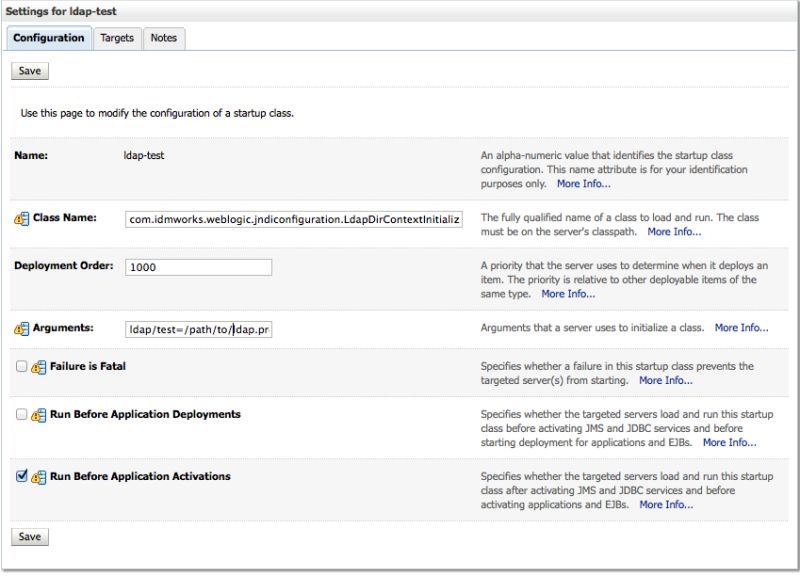Image resolution: width=800 pixels, height=576 pixels.
Task: Click the restart-required icon beside Arguments
Action: click(19, 326)
